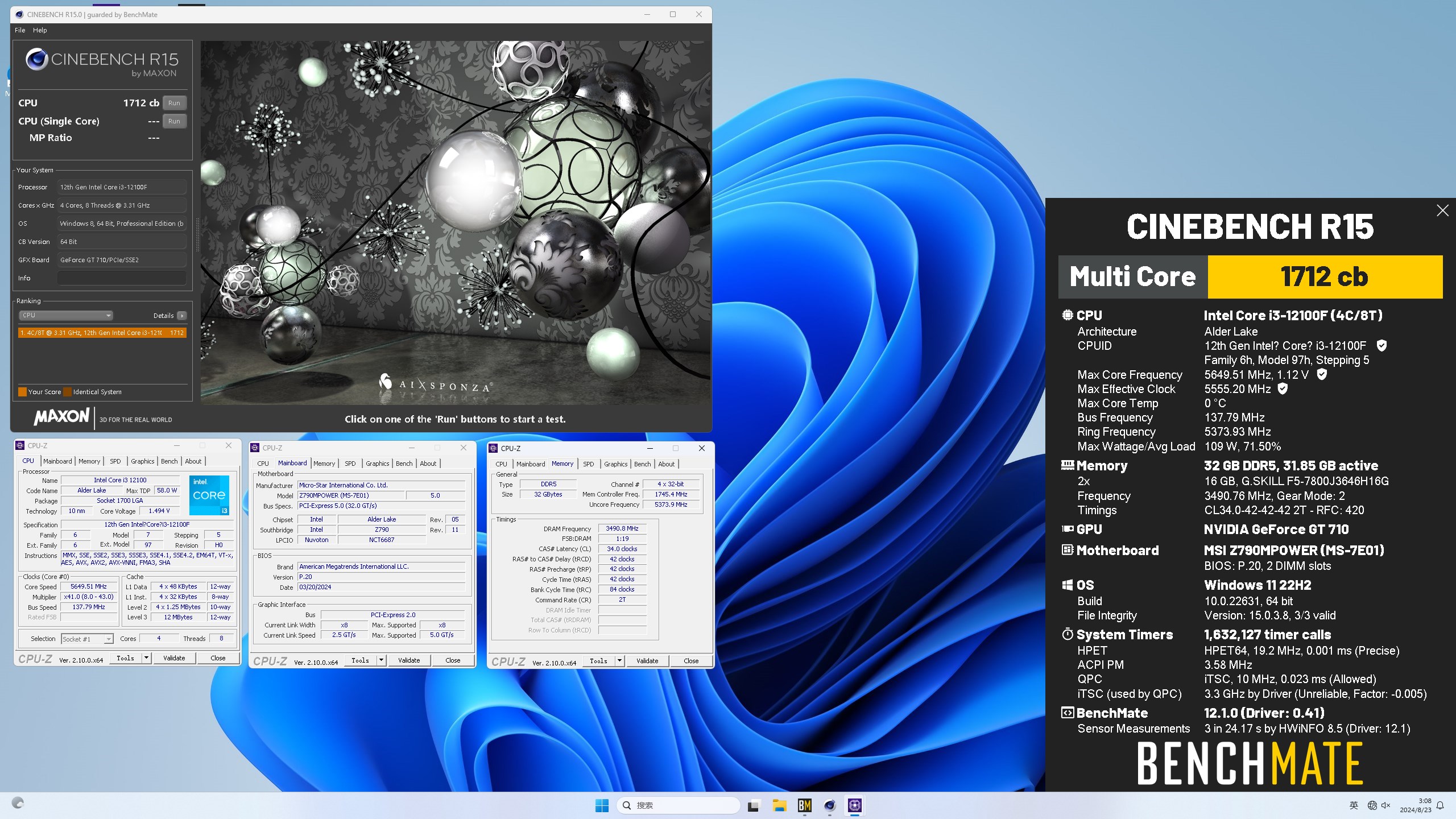Click the Cinebench title bar app icon

(x=19, y=14)
